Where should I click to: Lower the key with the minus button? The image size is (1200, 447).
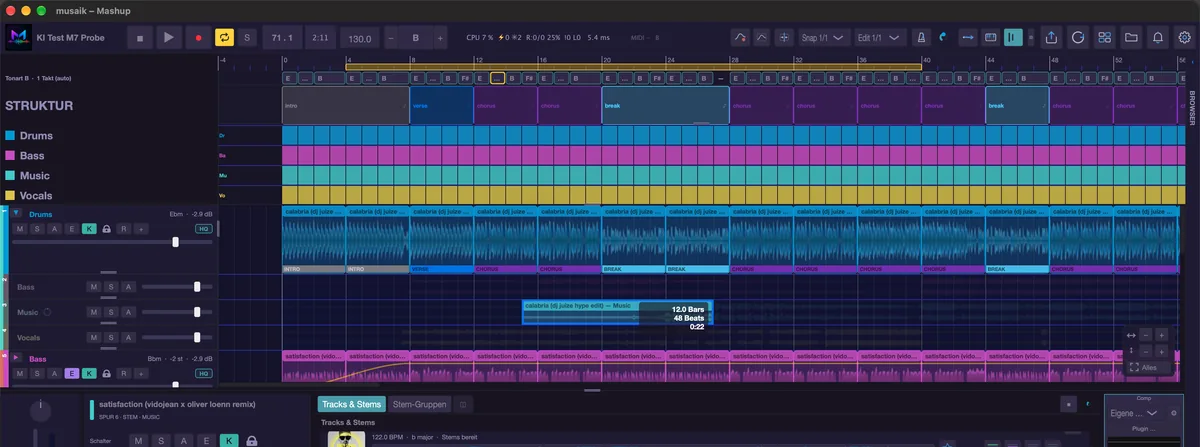(391, 38)
